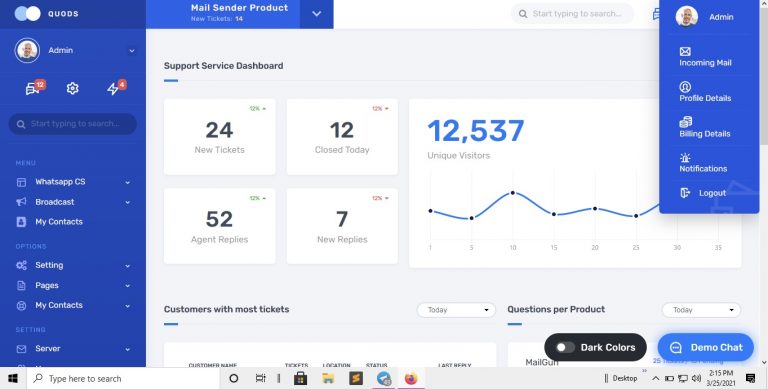
Task: Open Today dropdown for Questions per Product
Action: (x=701, y=310)
